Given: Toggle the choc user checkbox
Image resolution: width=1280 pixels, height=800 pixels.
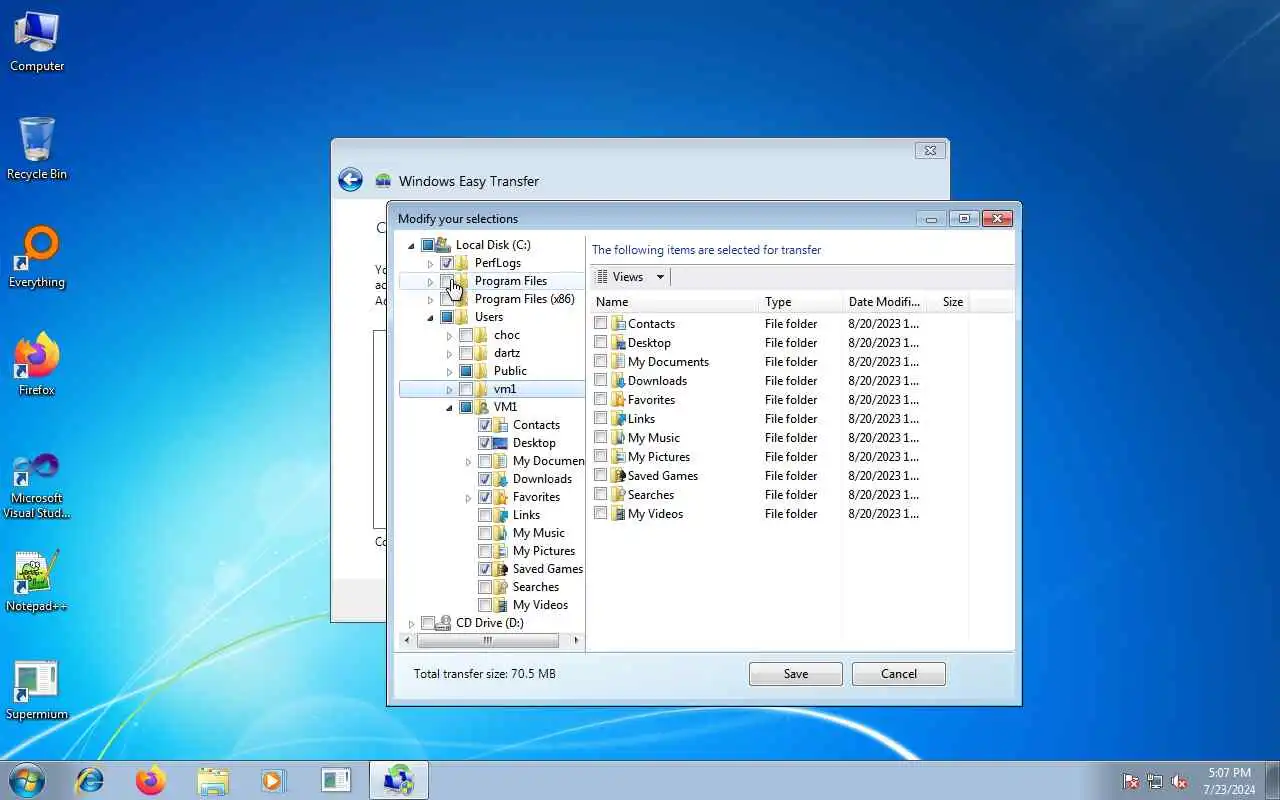Looking at the screenshot, I should pyautogui.click(x=466, y=335).
